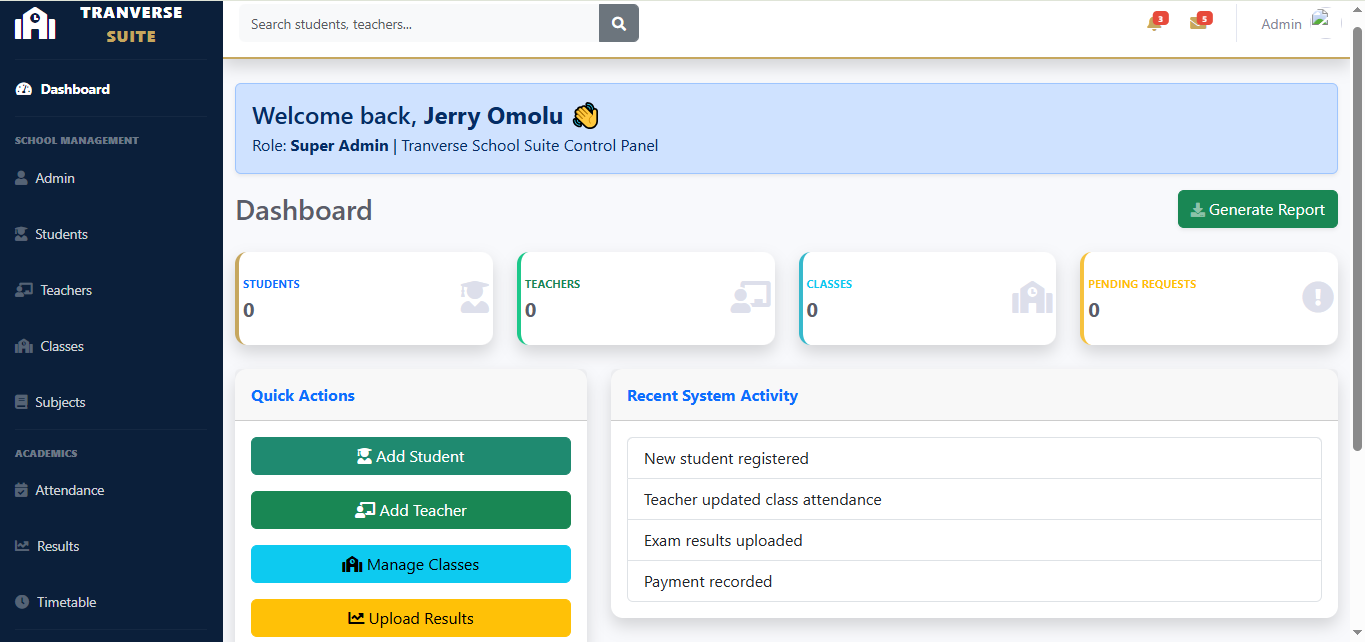Open the Admin user menu
The width and height of the screenshot is (1365, 642).
(x=1281, y=24)
